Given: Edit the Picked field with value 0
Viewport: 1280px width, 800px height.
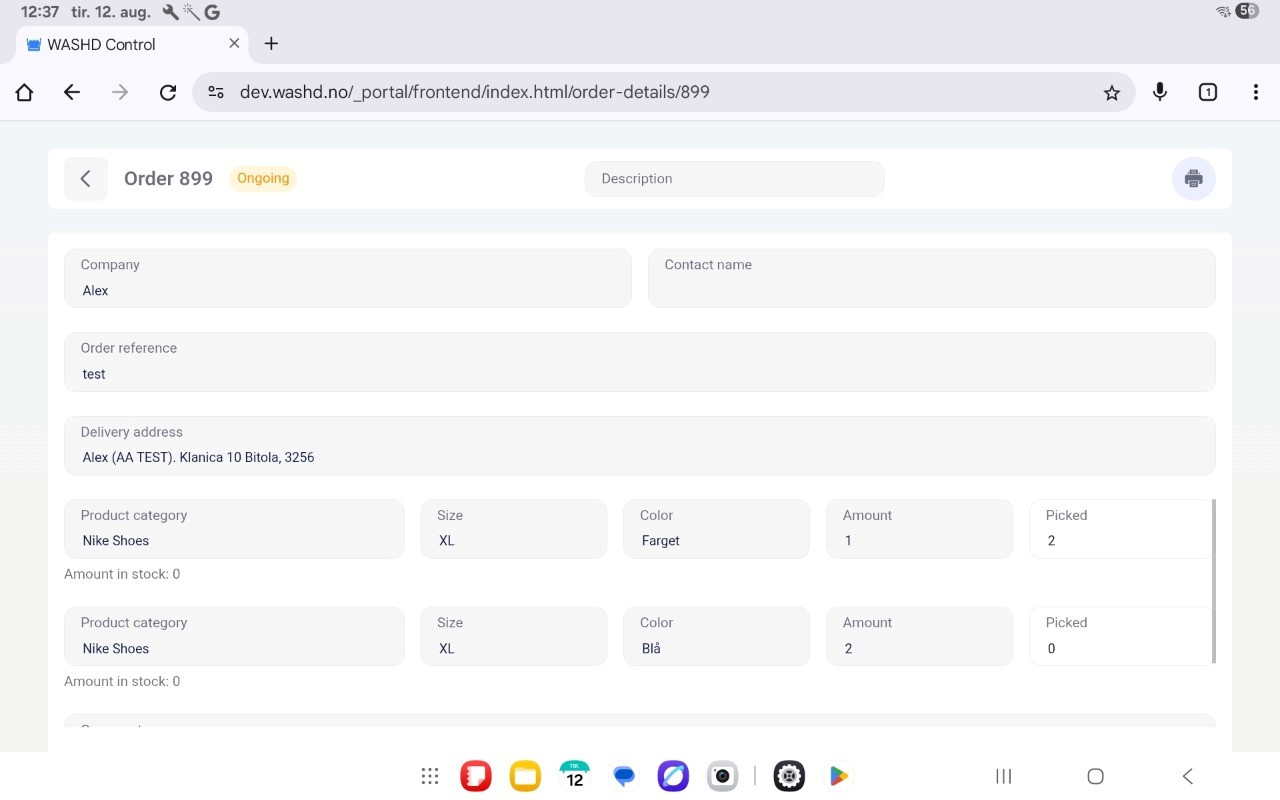Looking at the screenshot, I should click(1120, 648).
